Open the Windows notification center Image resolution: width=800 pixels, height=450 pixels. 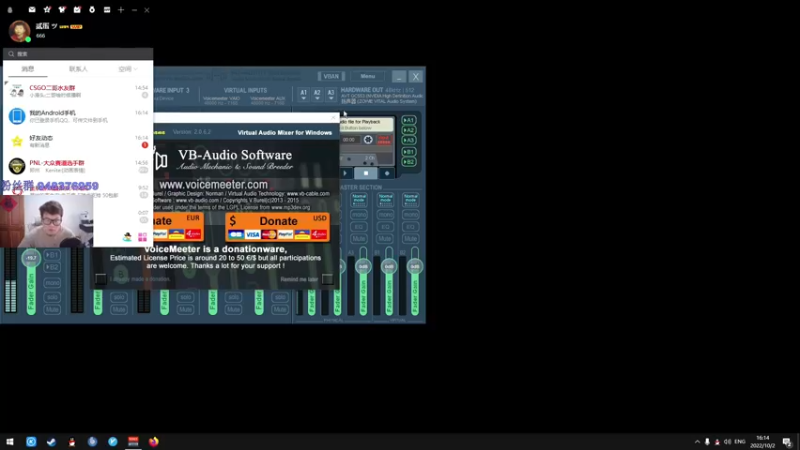coord(787,442)
